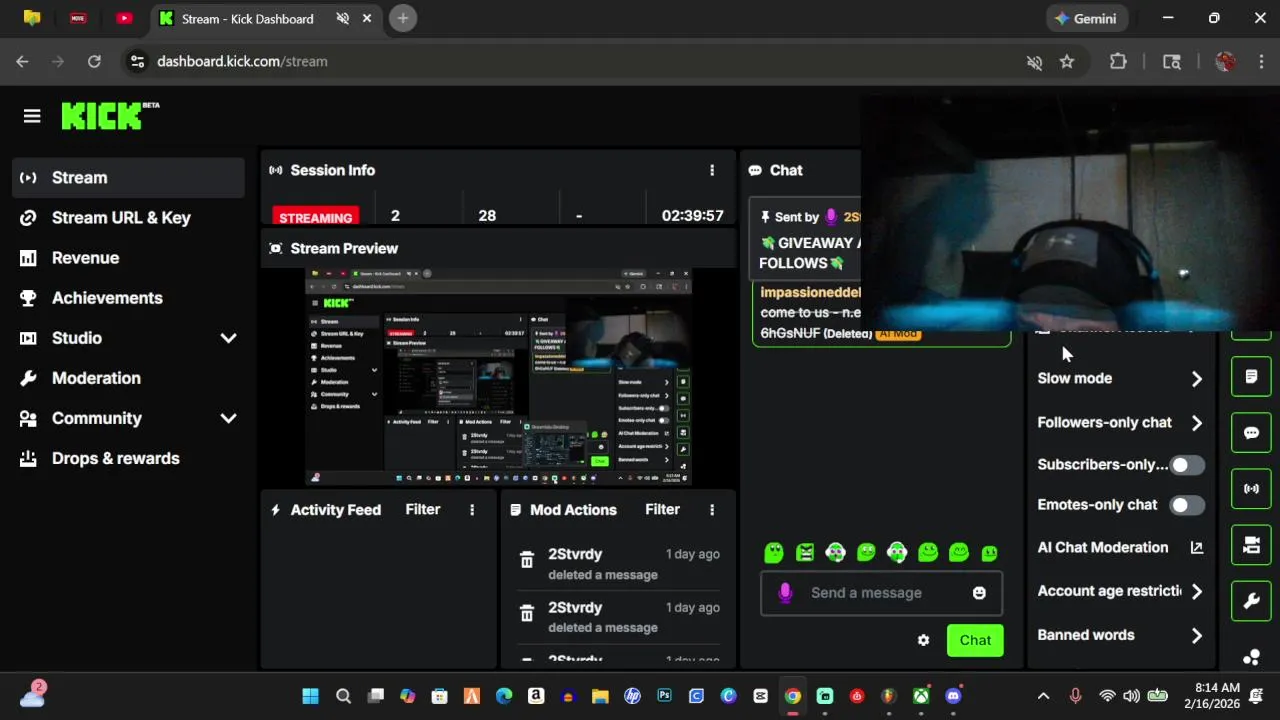The image size is (1280, 720).
Task: Open the notes panel icon in right rail
Action: coord(1251,377)
